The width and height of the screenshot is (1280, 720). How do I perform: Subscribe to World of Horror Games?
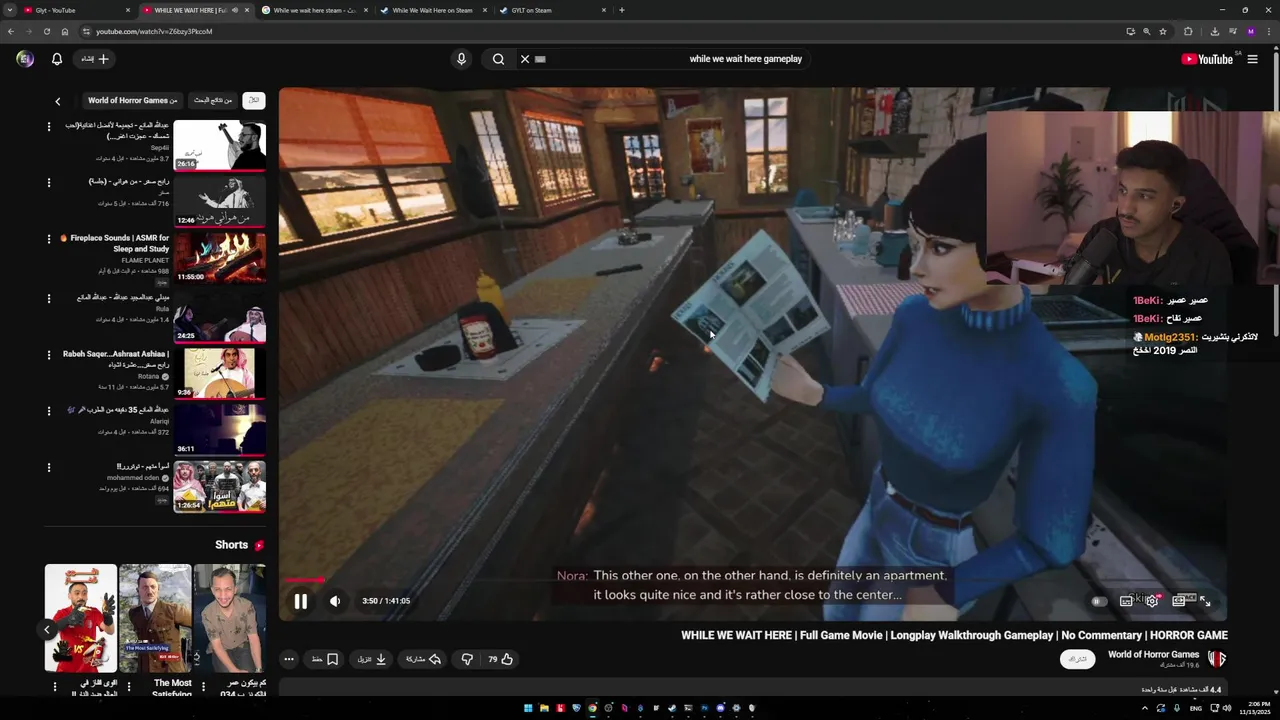(1077, 659)
